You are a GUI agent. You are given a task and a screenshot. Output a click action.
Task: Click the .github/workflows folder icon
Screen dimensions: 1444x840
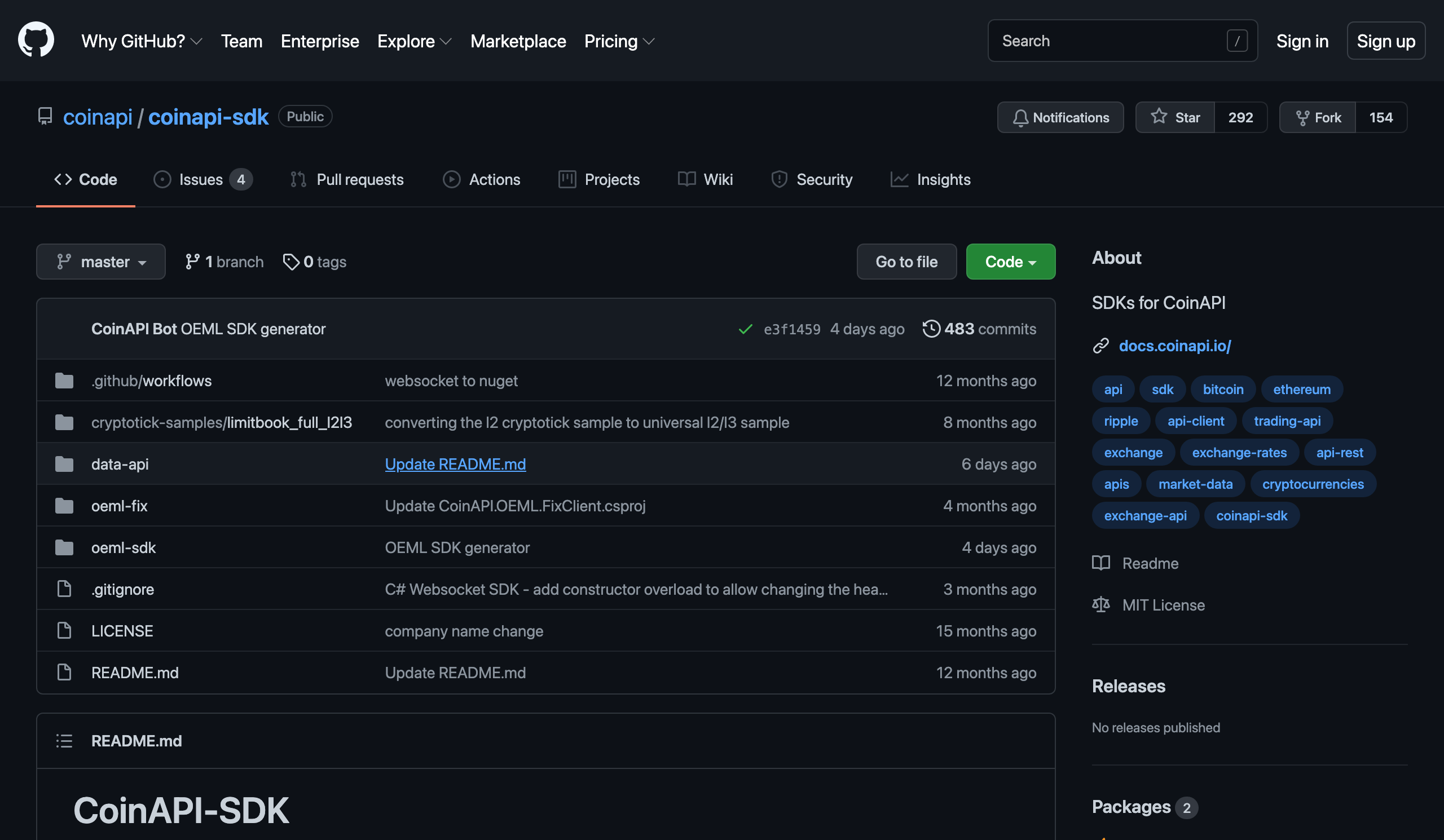63,380
